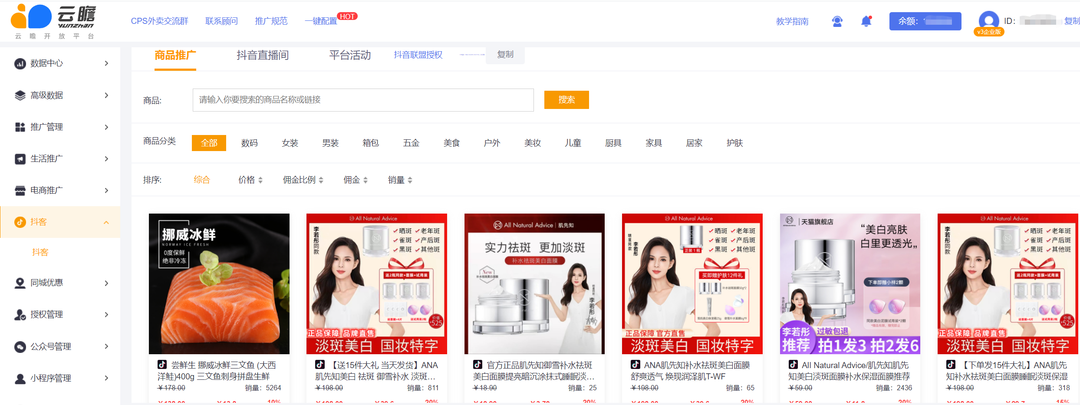This screenshot has height=405, width=1080.
Task: Open the 数据中心 sidebar icon
Action: tap(20, 63)
